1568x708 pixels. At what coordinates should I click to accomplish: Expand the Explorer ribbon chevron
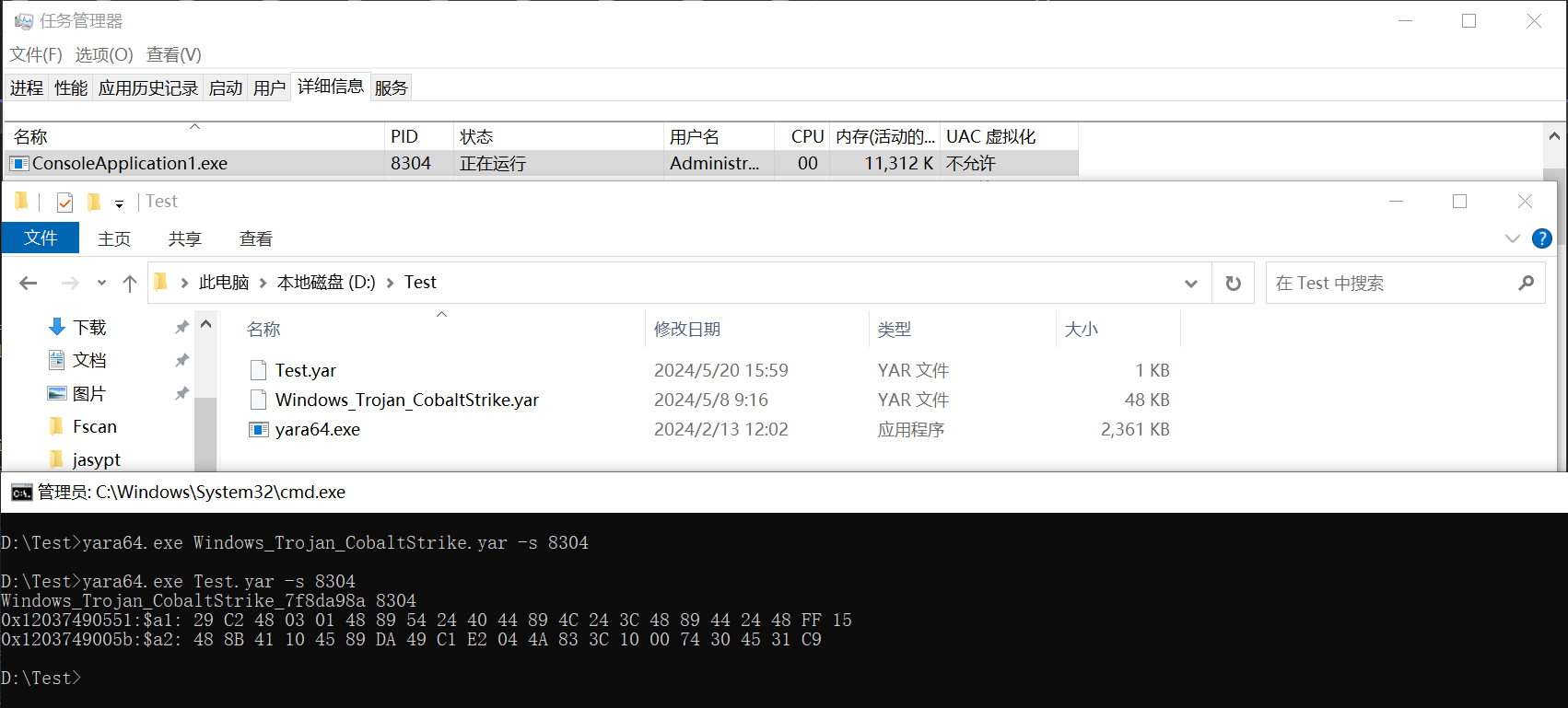click(1512, 238)
